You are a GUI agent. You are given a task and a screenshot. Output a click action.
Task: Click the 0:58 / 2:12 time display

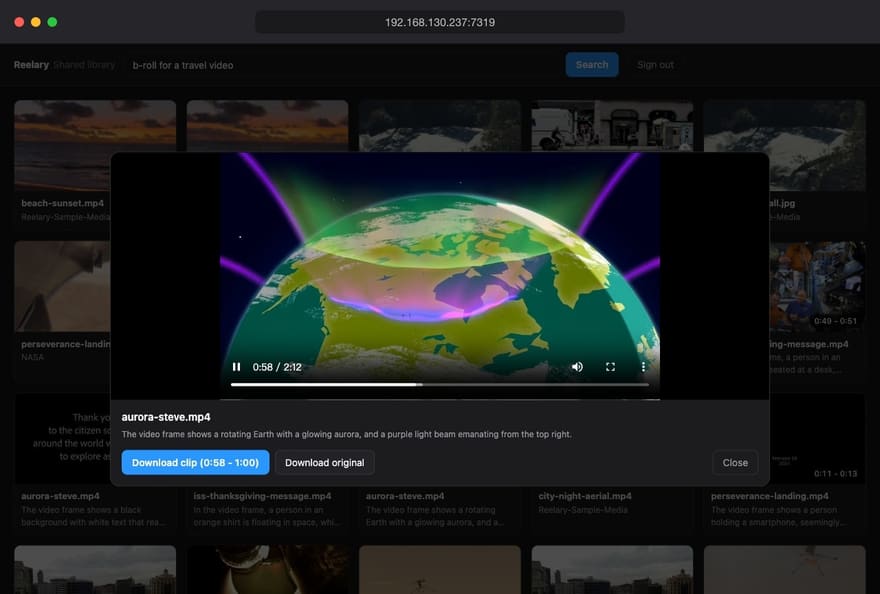pos(277,367)
